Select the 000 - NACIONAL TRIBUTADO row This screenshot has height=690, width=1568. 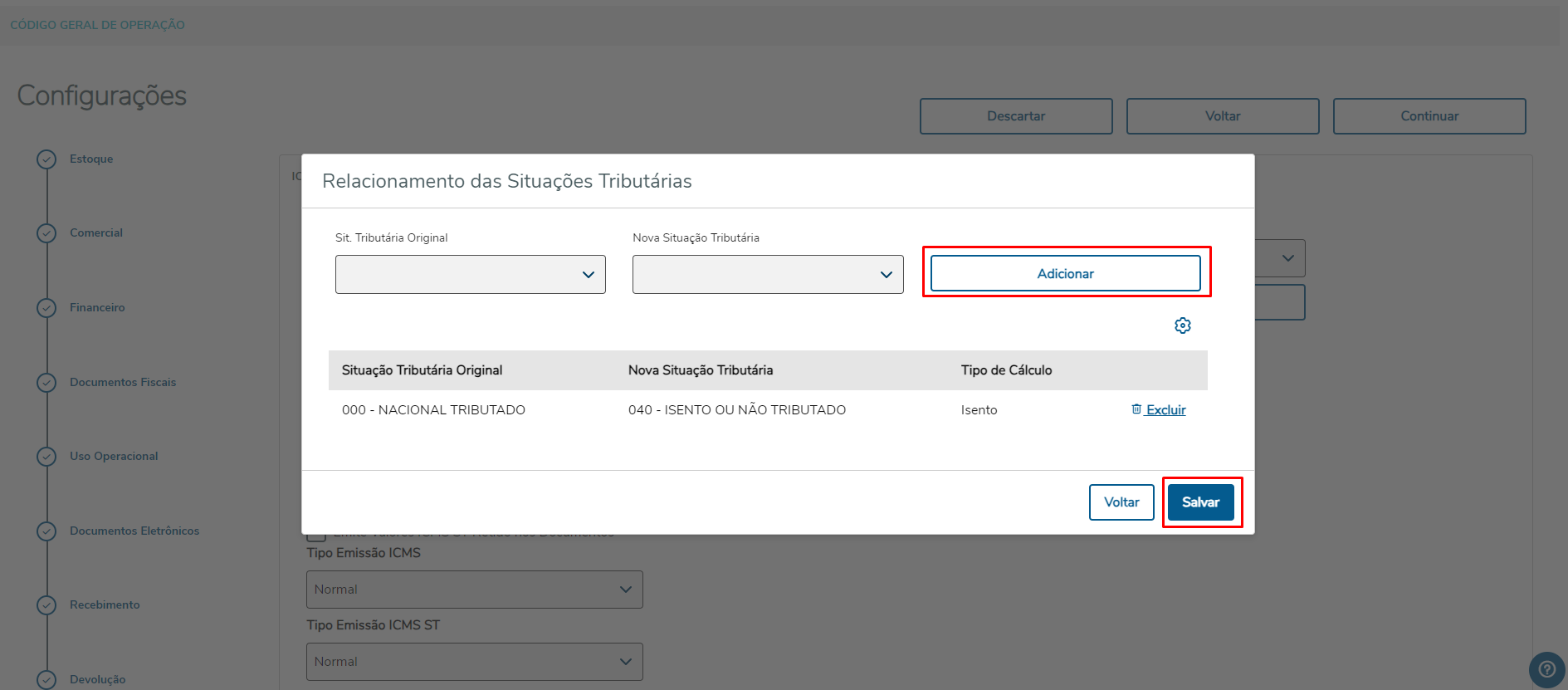coord(433,410)
